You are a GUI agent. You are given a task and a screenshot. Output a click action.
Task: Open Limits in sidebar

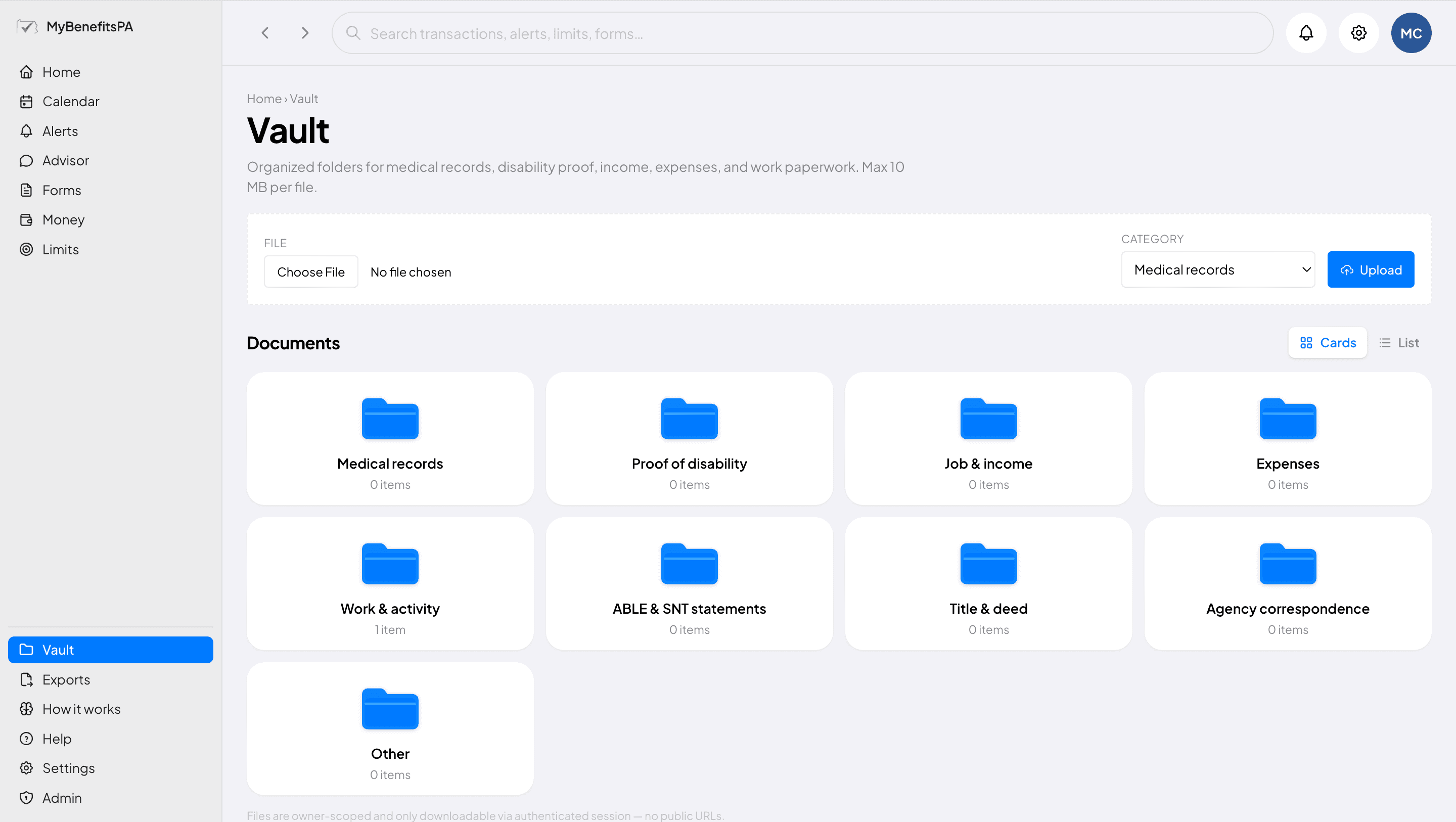click(x=110, y=249)
